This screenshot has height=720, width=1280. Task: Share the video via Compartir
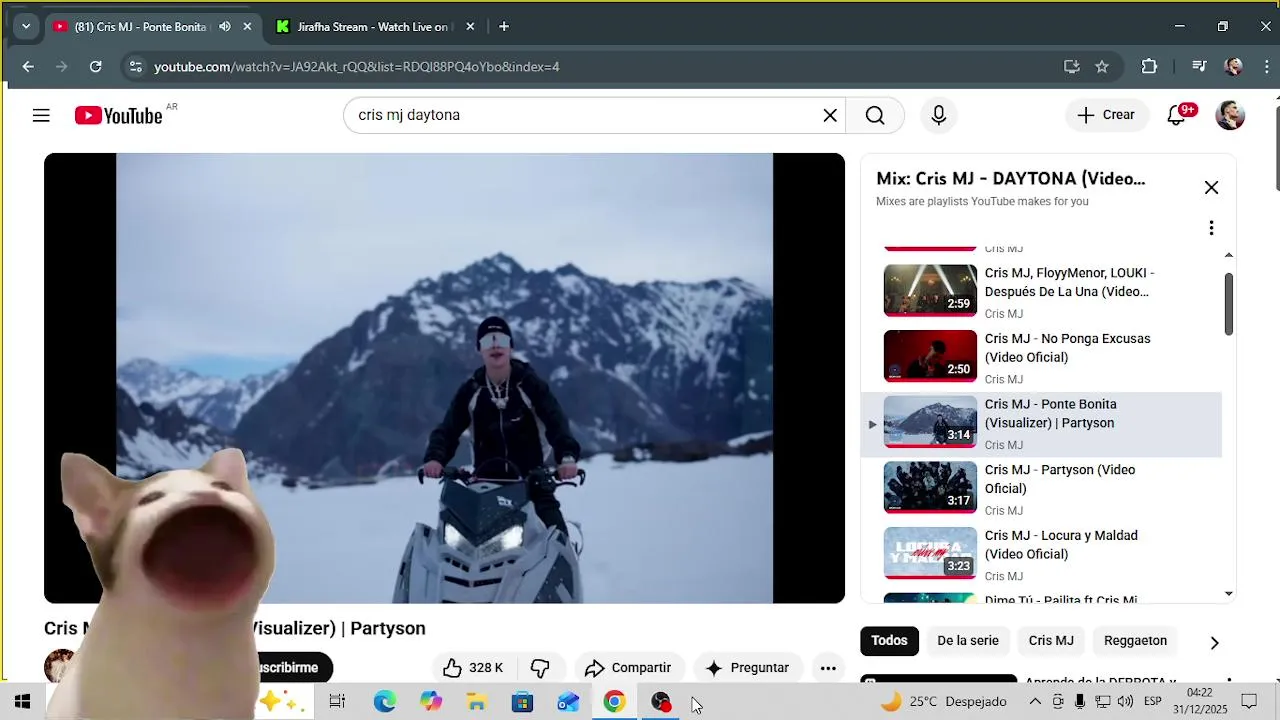tap(628, 668)
